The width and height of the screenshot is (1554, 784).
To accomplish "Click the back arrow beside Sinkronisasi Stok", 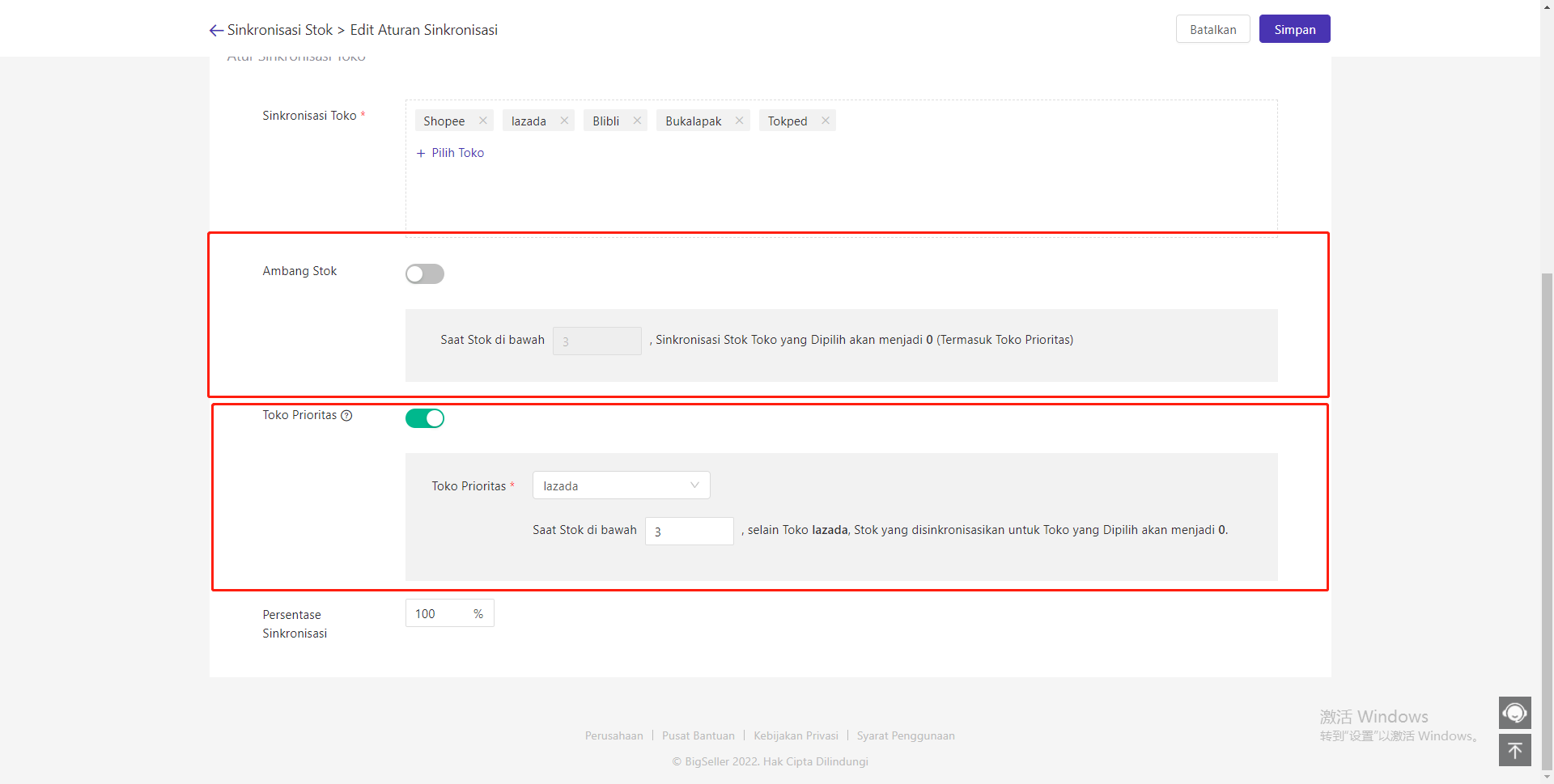I will click(x=215, y=31).
